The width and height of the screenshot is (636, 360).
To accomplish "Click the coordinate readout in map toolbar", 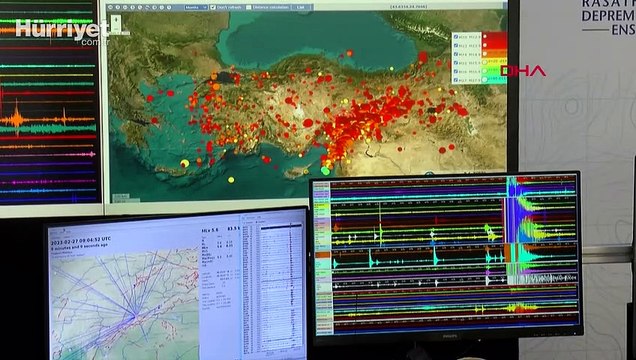I will coord(408,7).
